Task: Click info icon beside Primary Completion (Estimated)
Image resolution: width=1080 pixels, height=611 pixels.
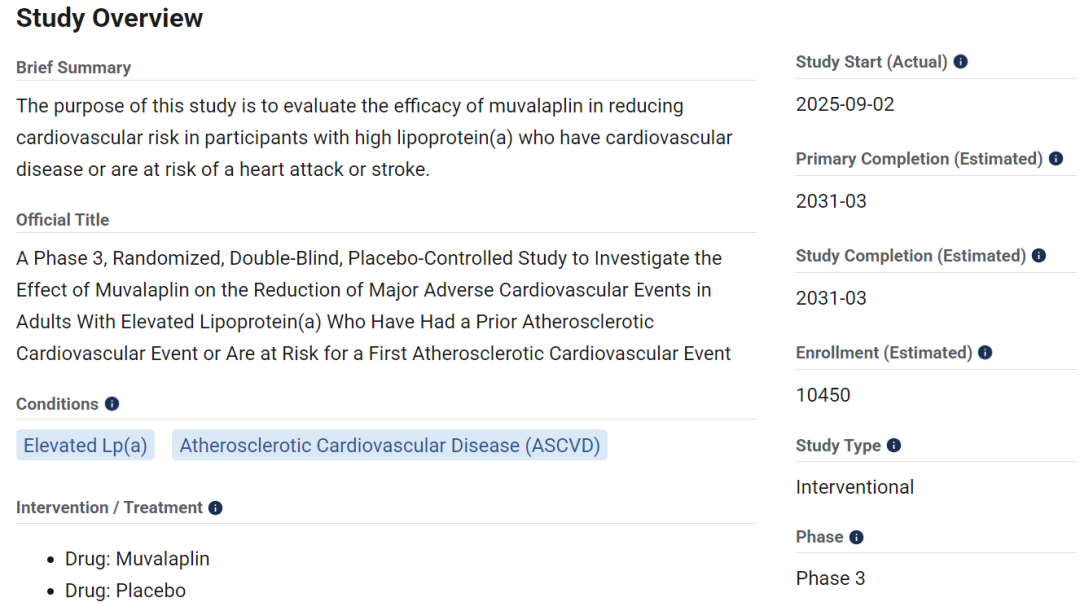Action: 1056,159
